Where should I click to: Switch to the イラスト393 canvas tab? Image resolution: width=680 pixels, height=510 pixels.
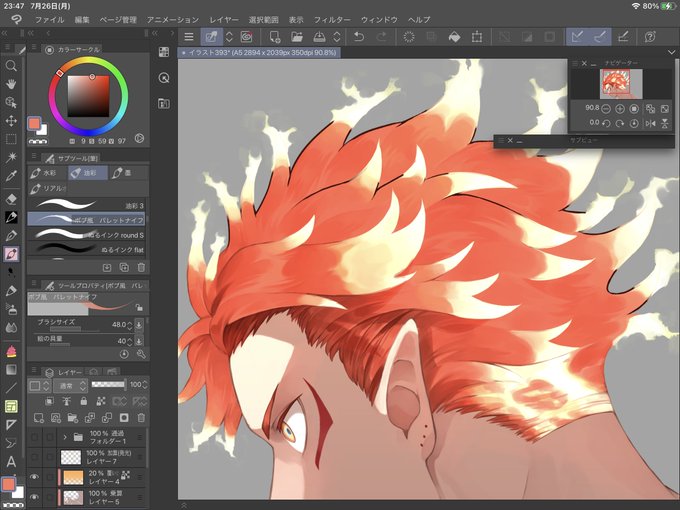[x=259, y=52]
